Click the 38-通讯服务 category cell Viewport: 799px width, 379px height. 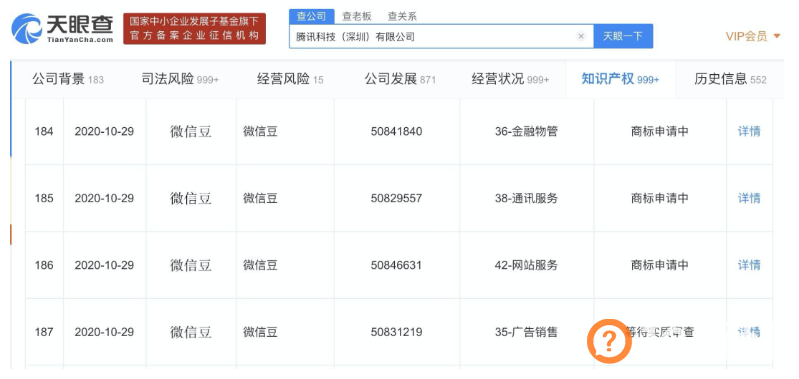click(526, 198)
